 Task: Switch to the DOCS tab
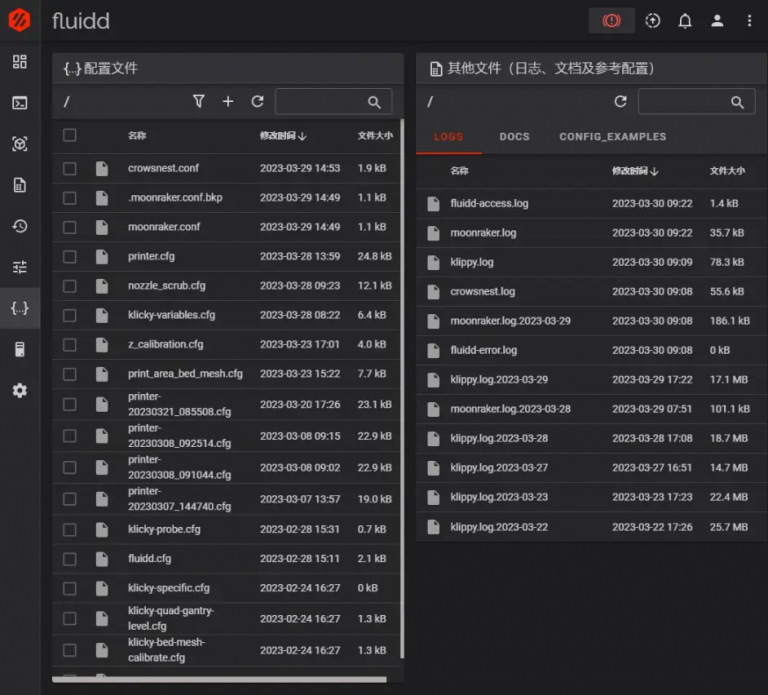[x=514, y=137]
